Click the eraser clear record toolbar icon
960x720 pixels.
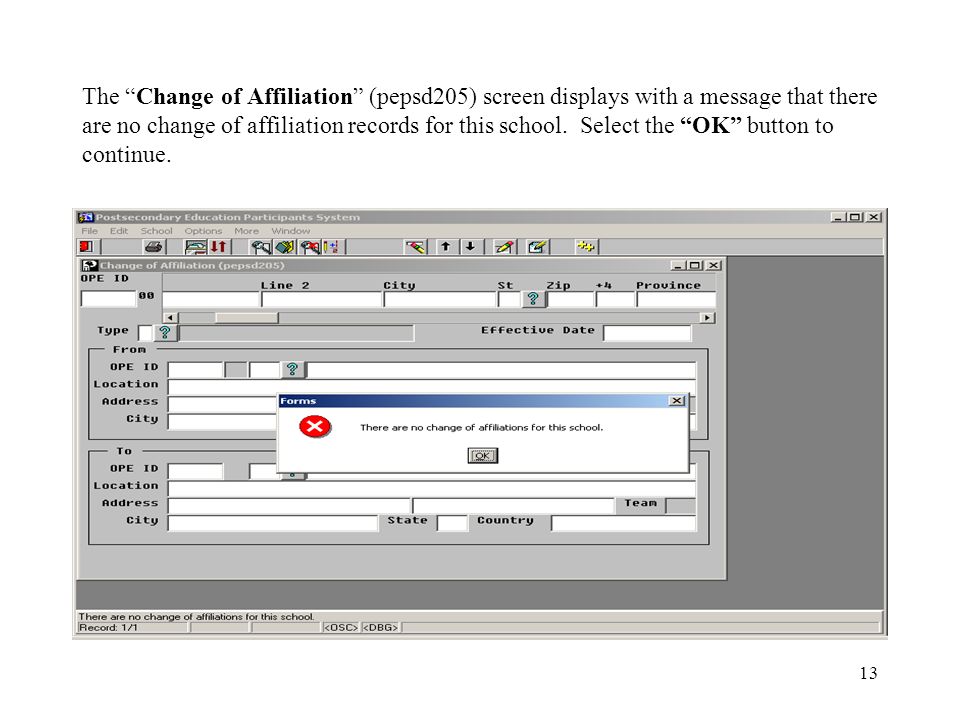416,247
